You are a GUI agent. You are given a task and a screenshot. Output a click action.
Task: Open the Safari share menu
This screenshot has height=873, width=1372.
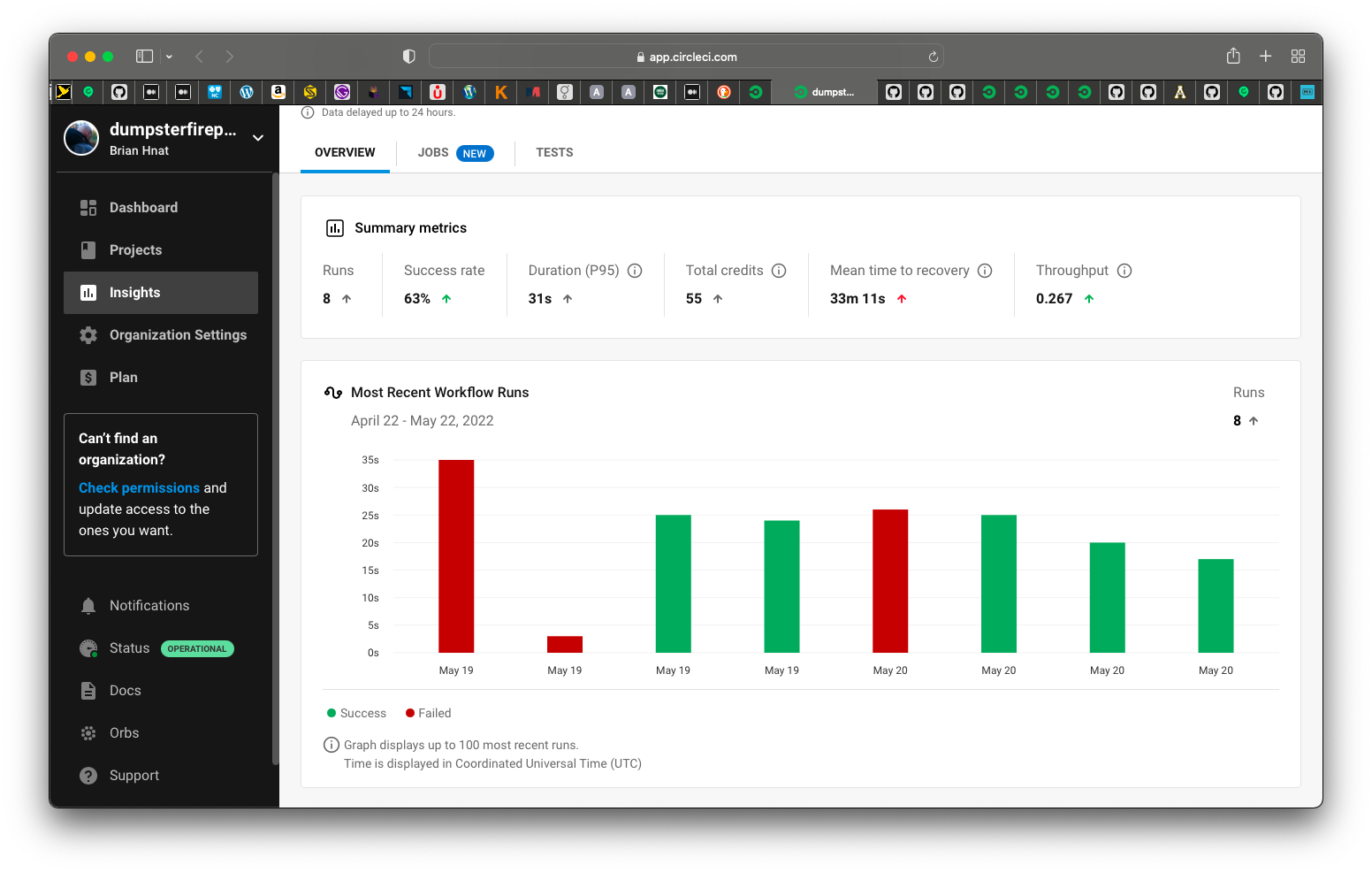click(x=1233, y=56)
